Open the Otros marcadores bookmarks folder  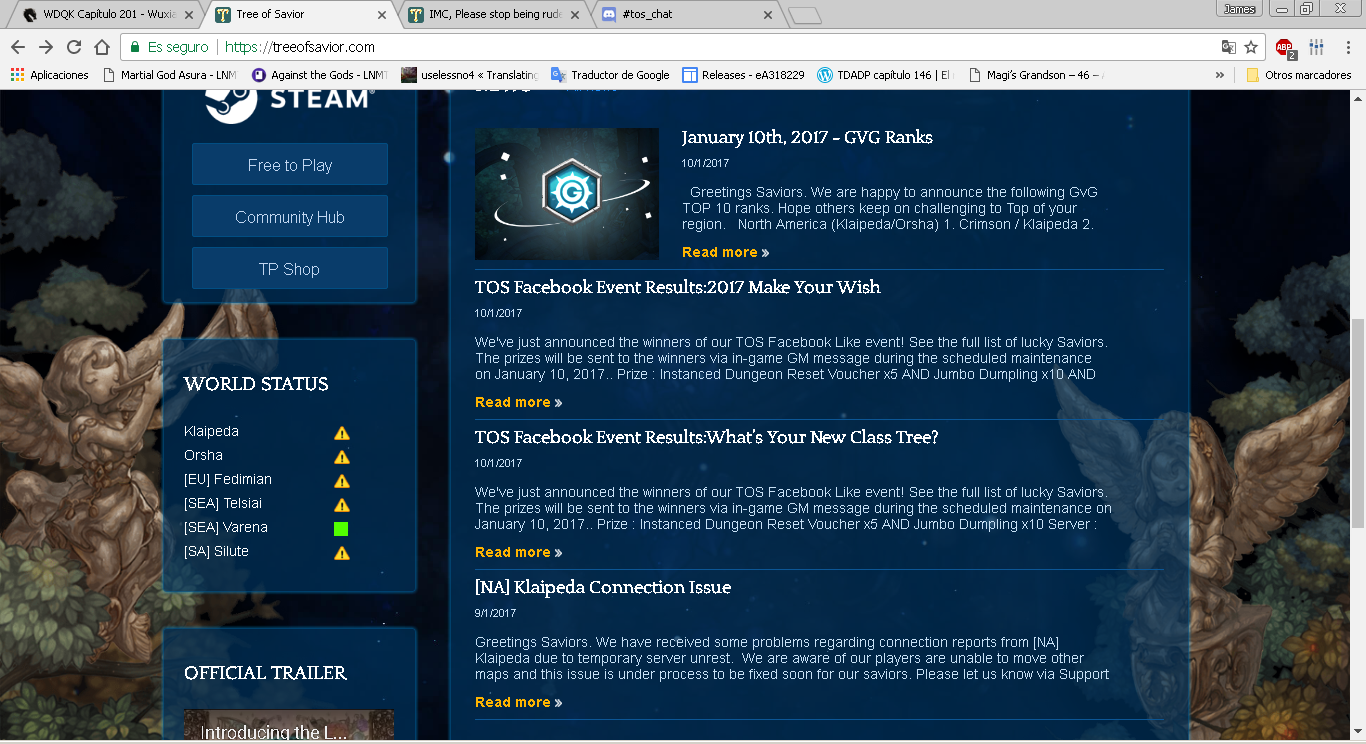coord(1298,75)
